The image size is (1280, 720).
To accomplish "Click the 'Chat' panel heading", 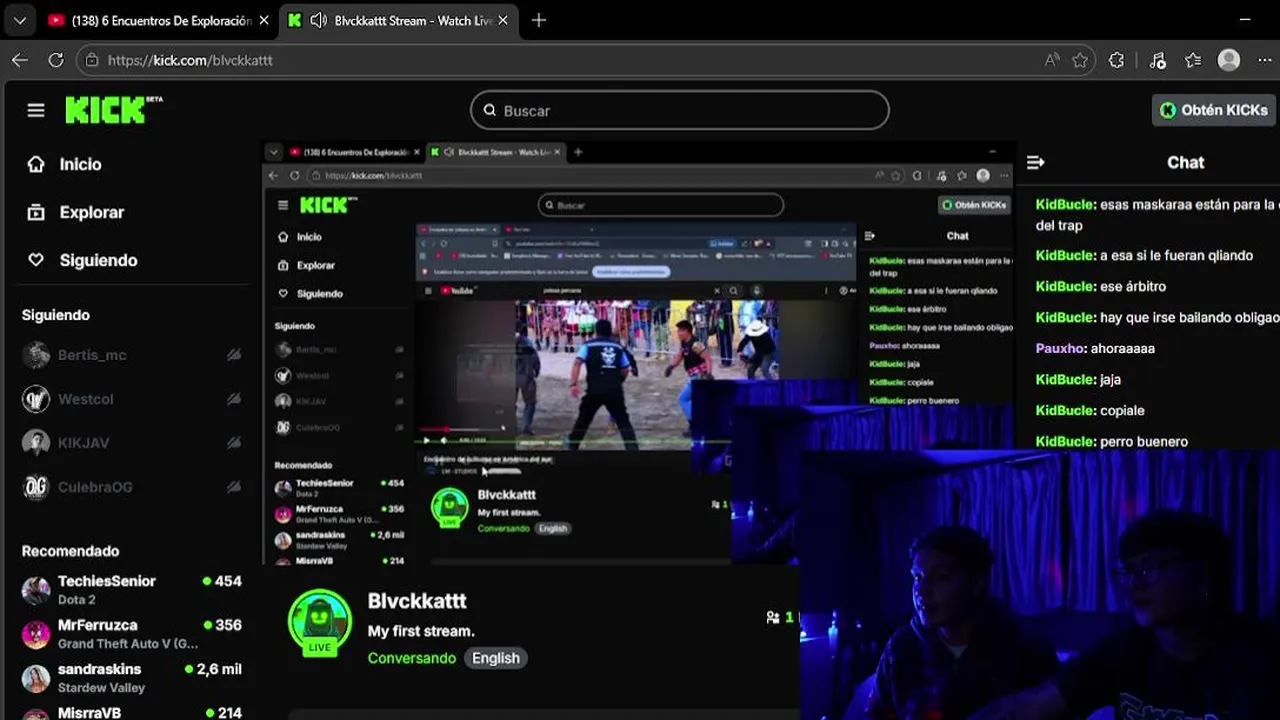I will pos(1185,162).
